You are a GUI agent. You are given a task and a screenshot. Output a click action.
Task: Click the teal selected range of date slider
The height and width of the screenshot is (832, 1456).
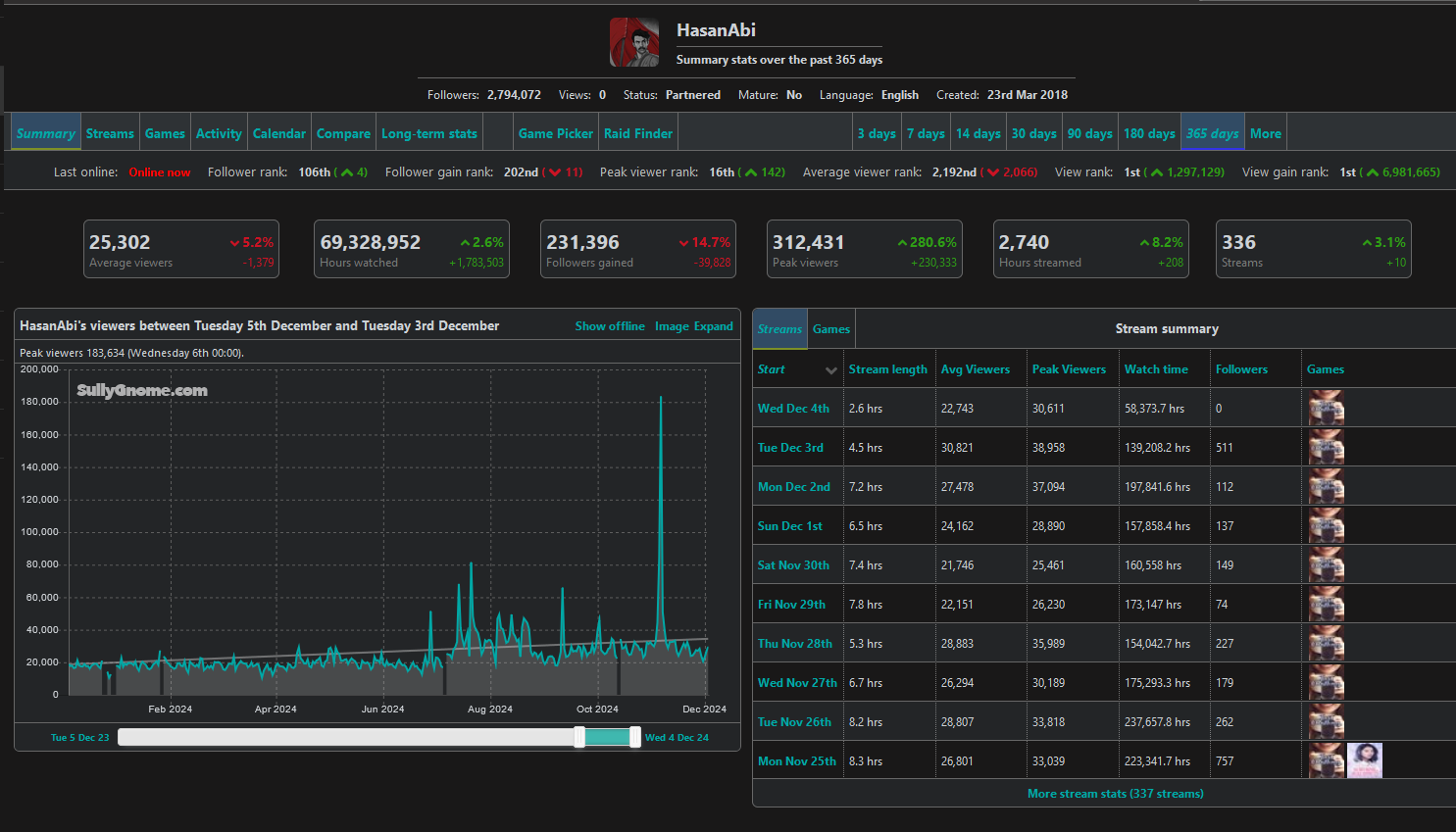click(608, 737)
